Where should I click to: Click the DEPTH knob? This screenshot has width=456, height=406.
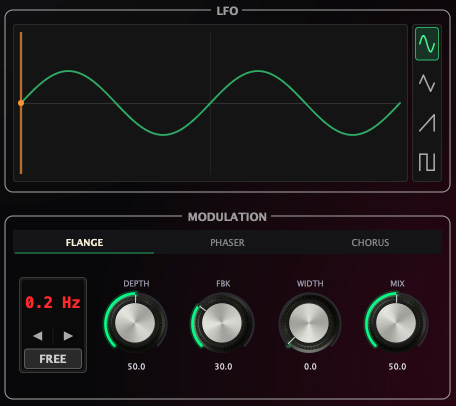coord(135,323)
